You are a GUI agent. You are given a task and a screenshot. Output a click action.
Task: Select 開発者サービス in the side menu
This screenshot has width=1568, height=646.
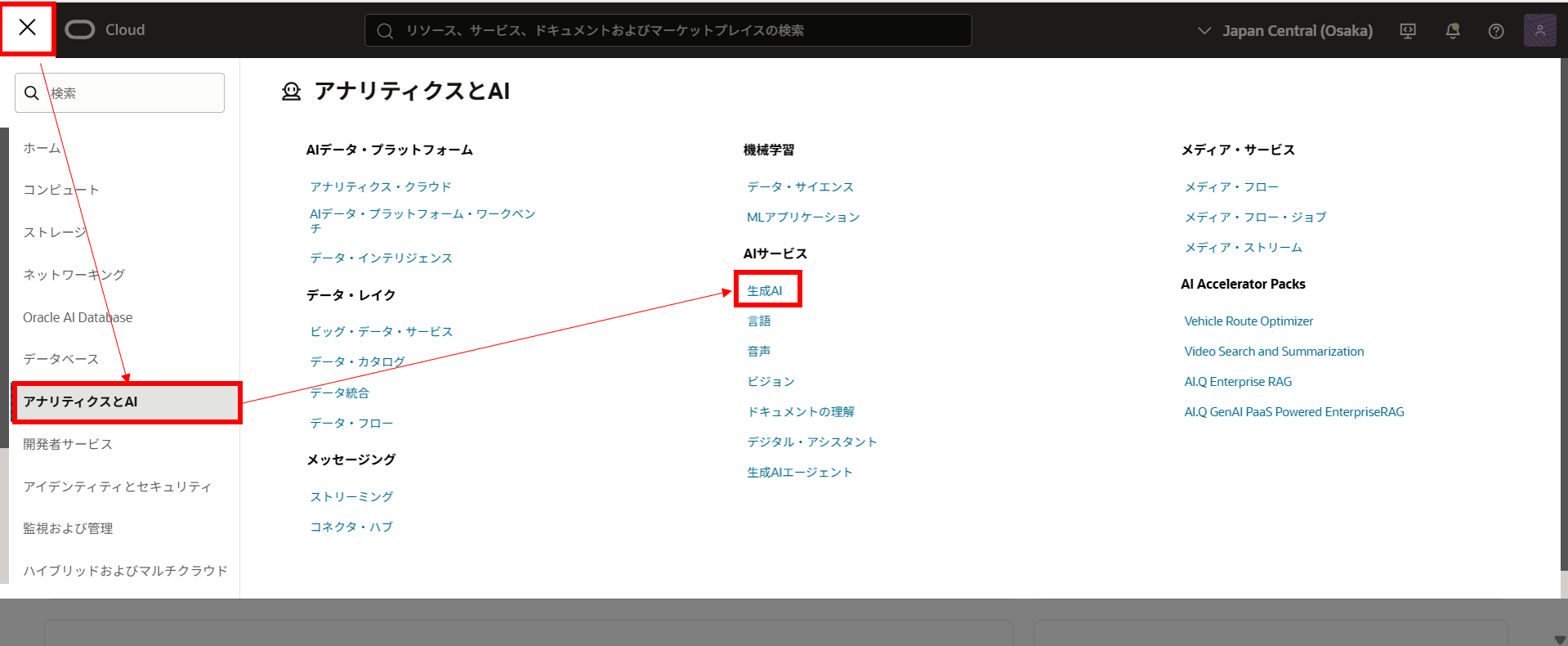[68, 444]
